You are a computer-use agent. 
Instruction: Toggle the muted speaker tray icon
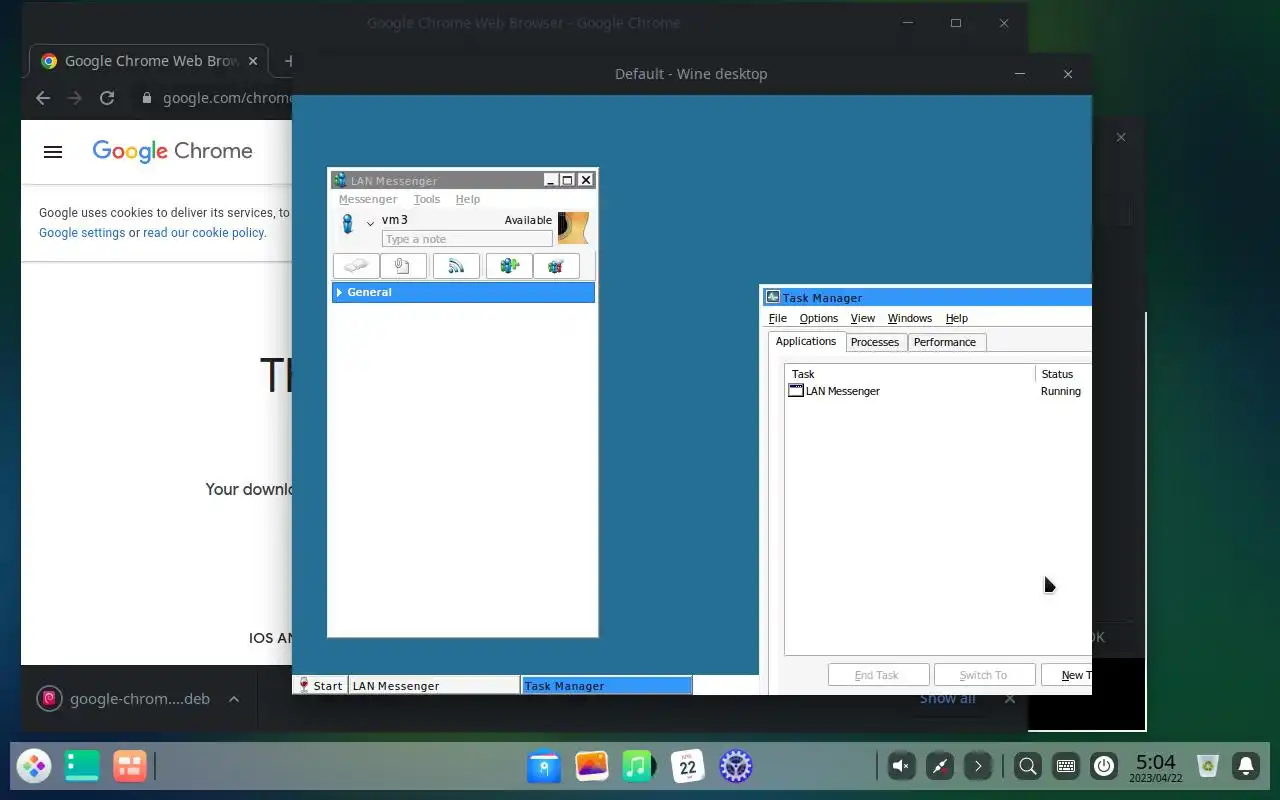(901, 766)
